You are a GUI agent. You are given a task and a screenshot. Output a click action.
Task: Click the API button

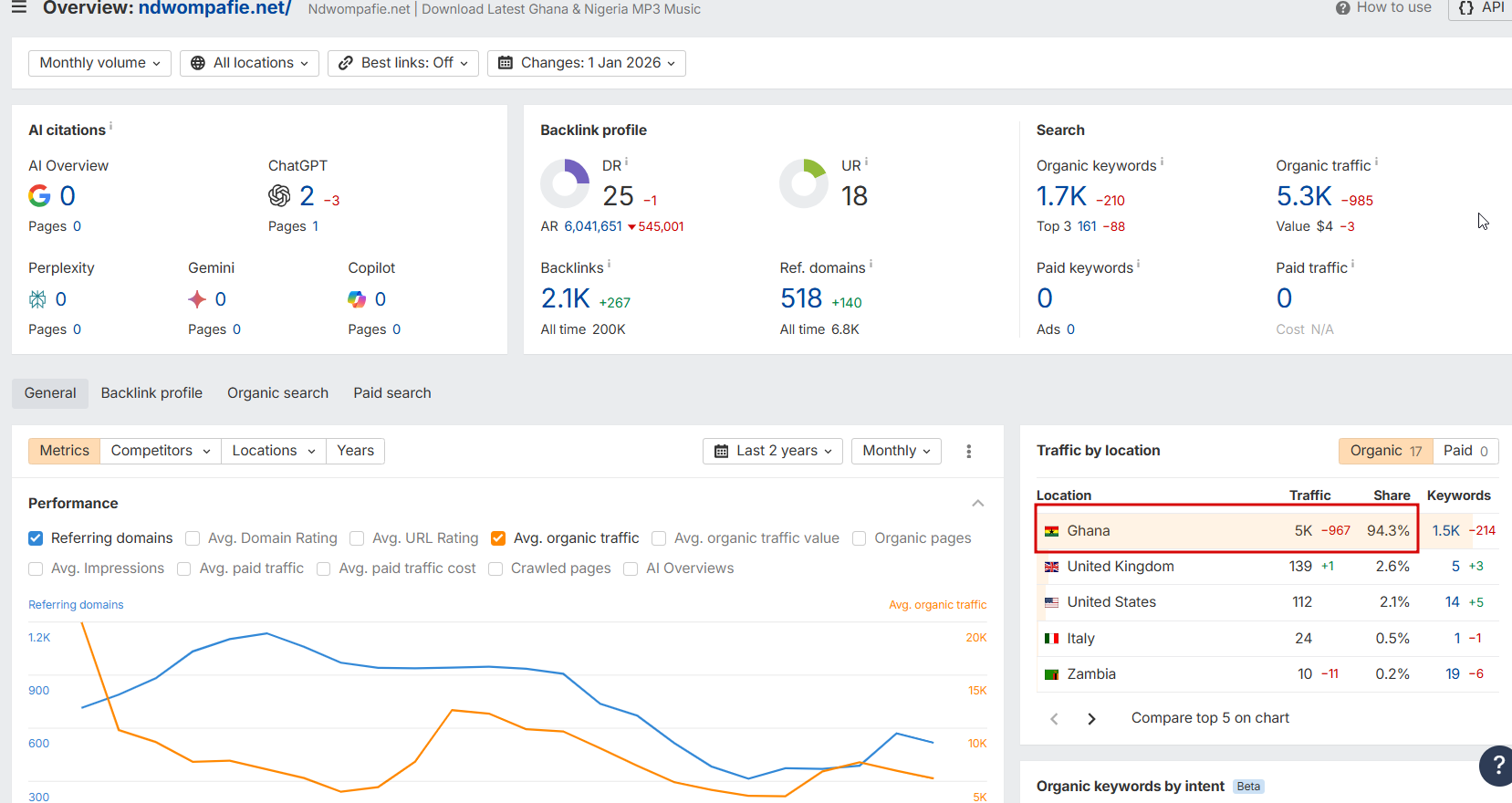[x=1480, y=7]
